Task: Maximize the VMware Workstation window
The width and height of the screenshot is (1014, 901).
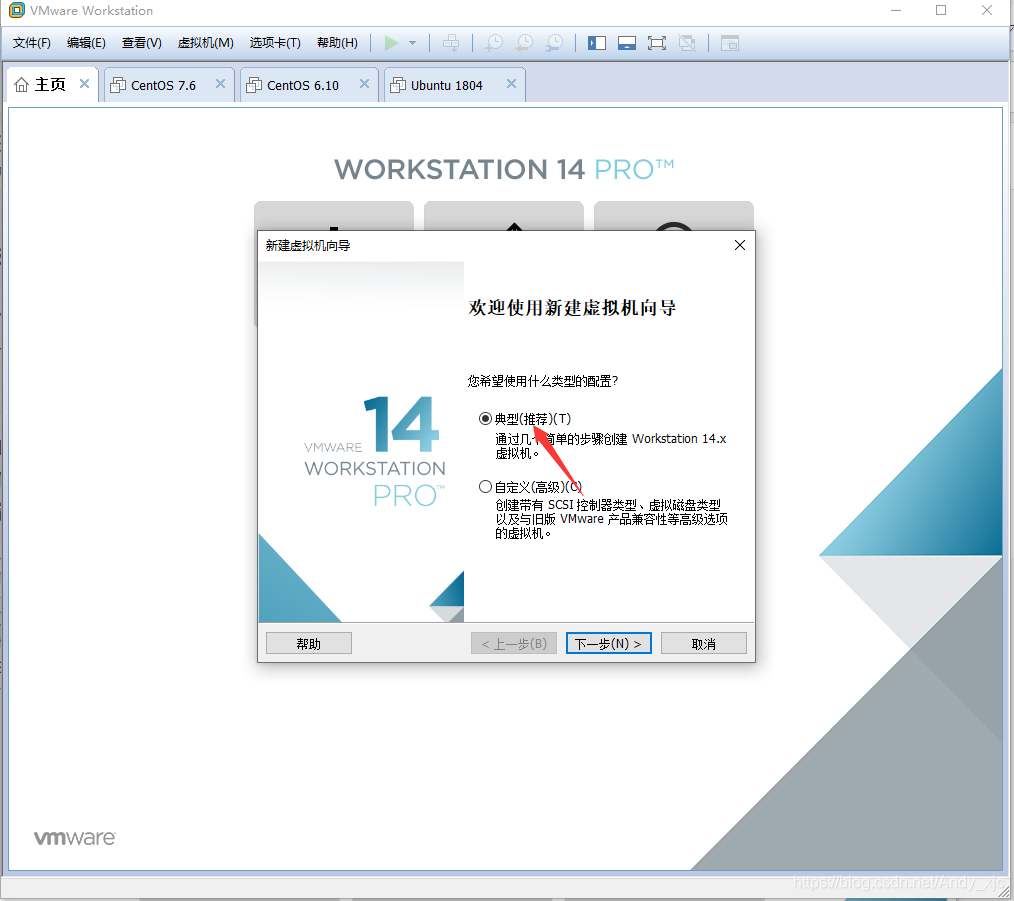Action: click(x=941, y=10)
